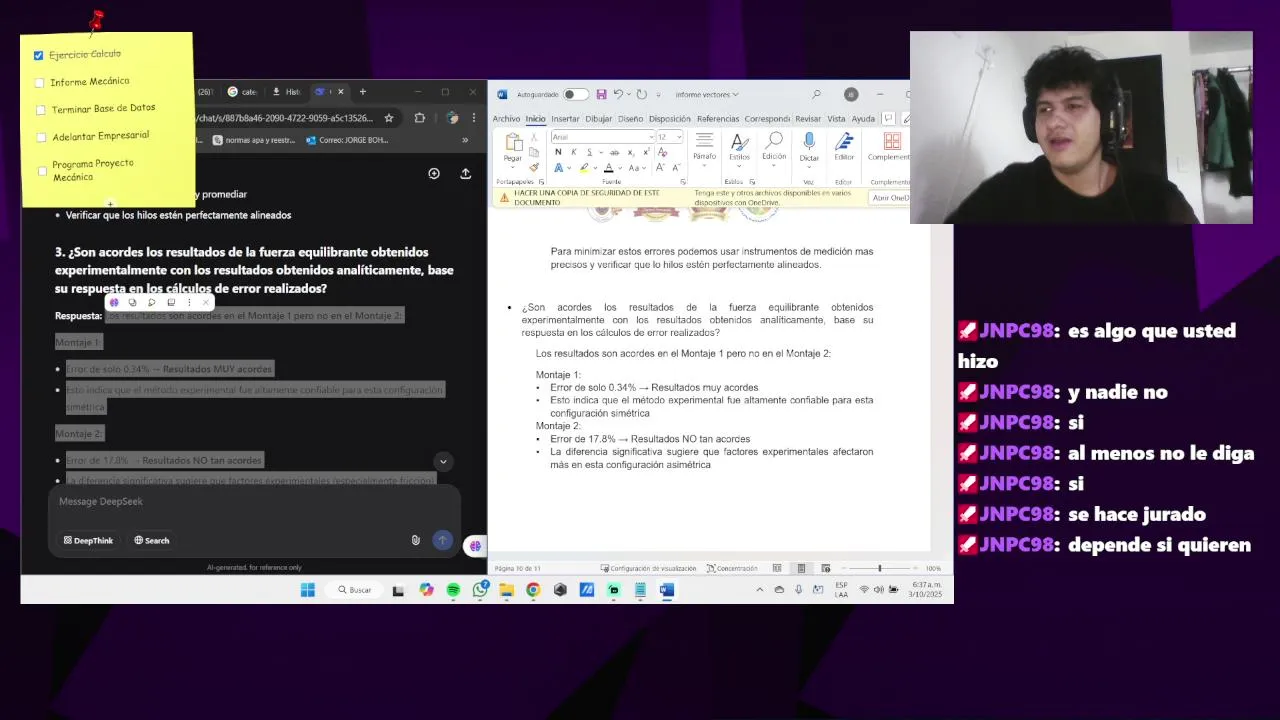Screen dimensions: 1280x720
Task: Start Dictar microphone in Word
Action: pyautogui.click(x=809, y=147)
